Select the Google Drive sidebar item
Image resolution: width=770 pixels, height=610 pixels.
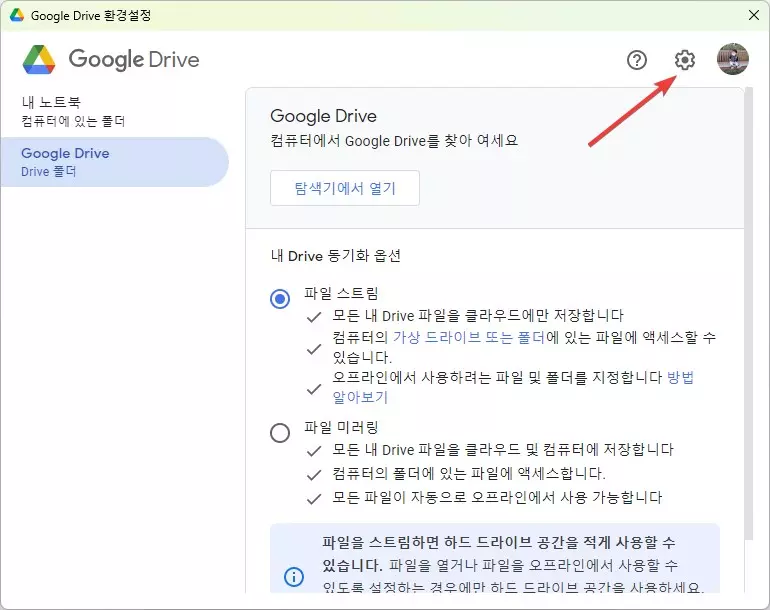point(115,162)
